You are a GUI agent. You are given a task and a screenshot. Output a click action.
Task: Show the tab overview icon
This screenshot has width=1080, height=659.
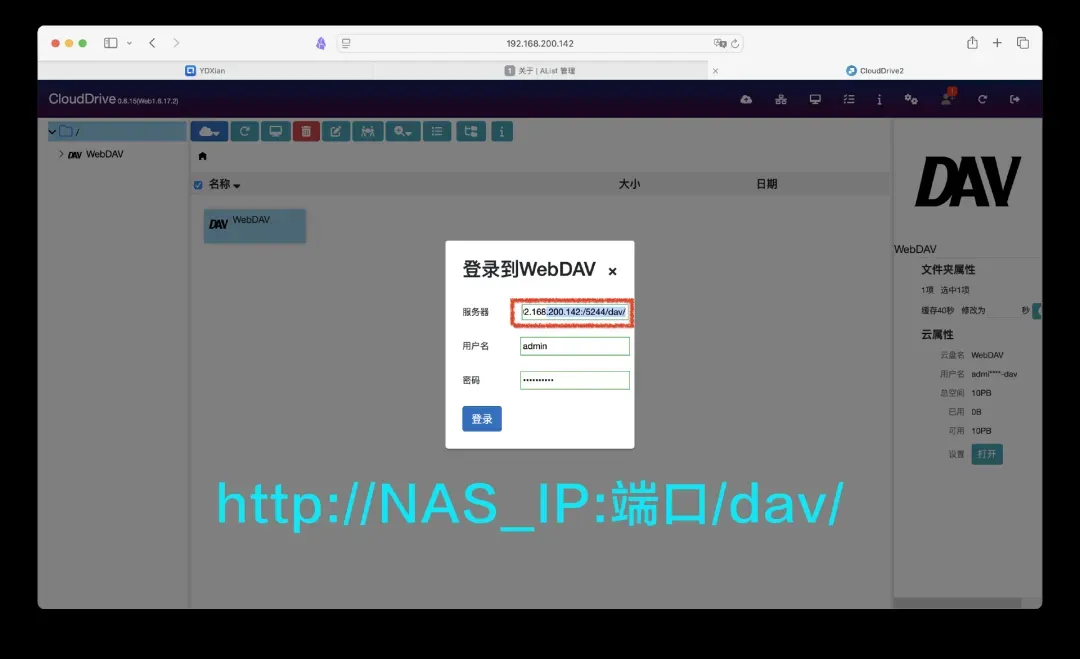coord(1023,43)
